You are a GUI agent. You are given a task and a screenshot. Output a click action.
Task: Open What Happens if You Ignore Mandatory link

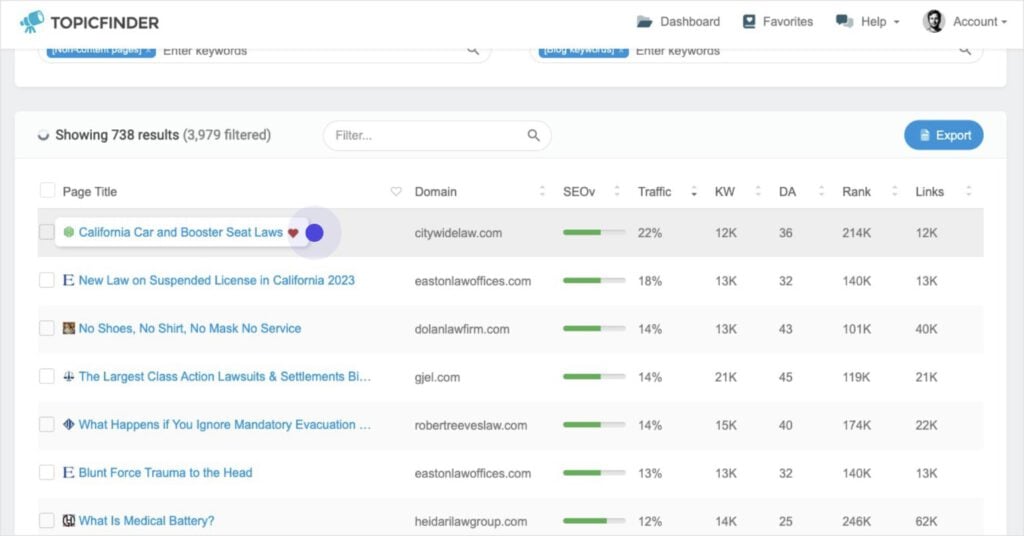tap(225, 424)
